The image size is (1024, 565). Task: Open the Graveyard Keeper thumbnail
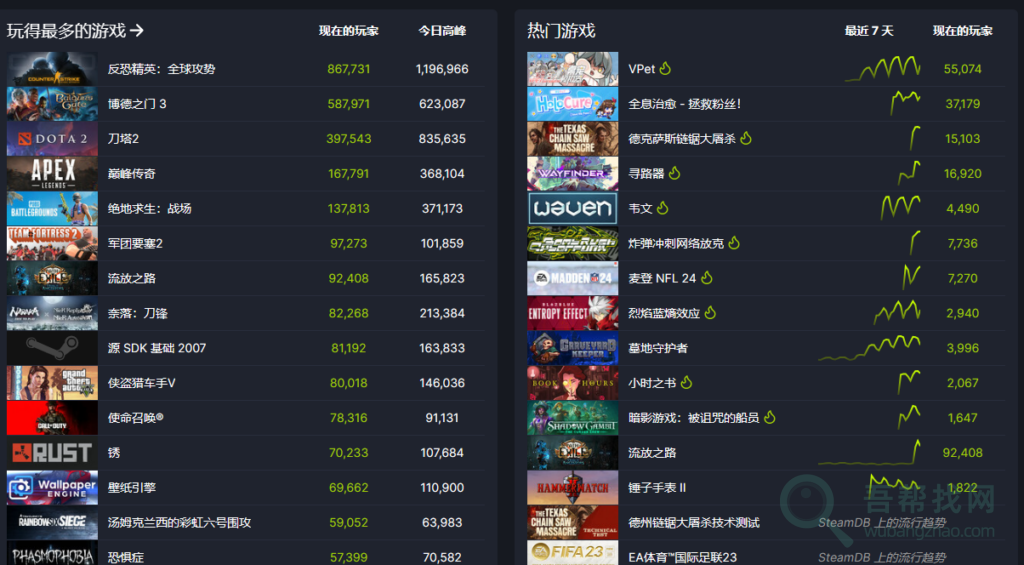573,348
